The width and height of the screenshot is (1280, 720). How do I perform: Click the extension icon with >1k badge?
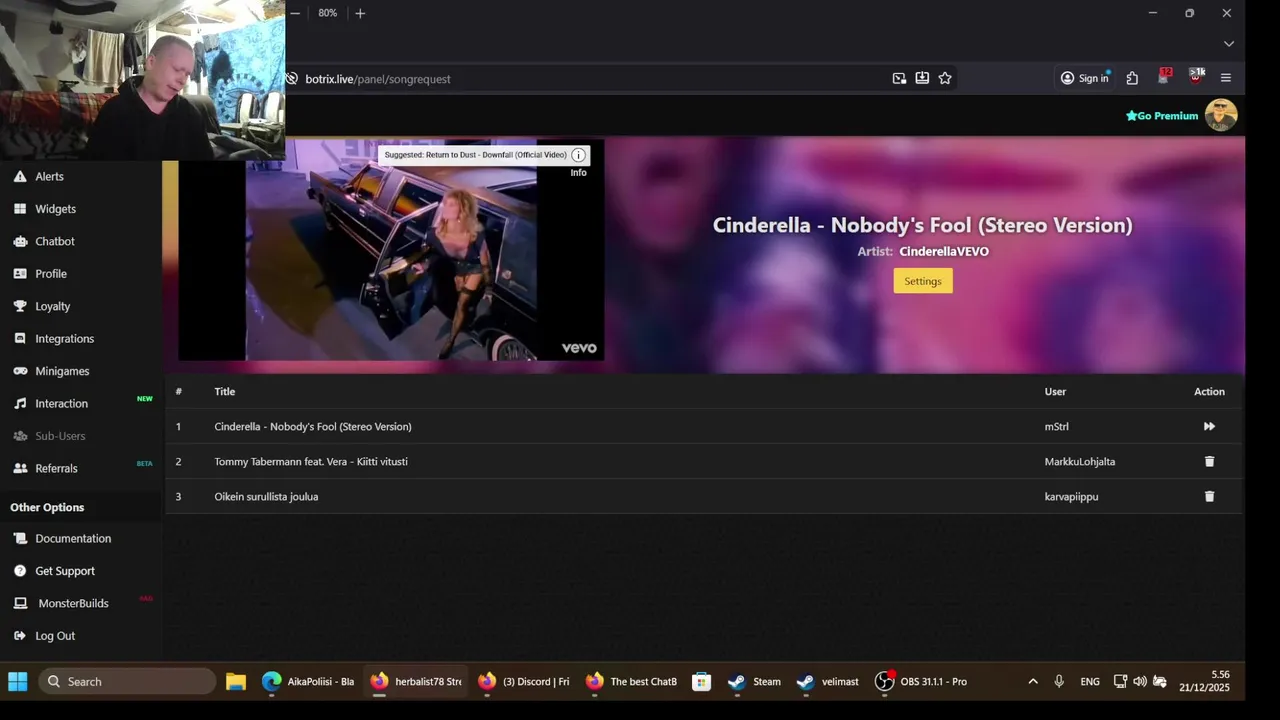pos(1196,77)
